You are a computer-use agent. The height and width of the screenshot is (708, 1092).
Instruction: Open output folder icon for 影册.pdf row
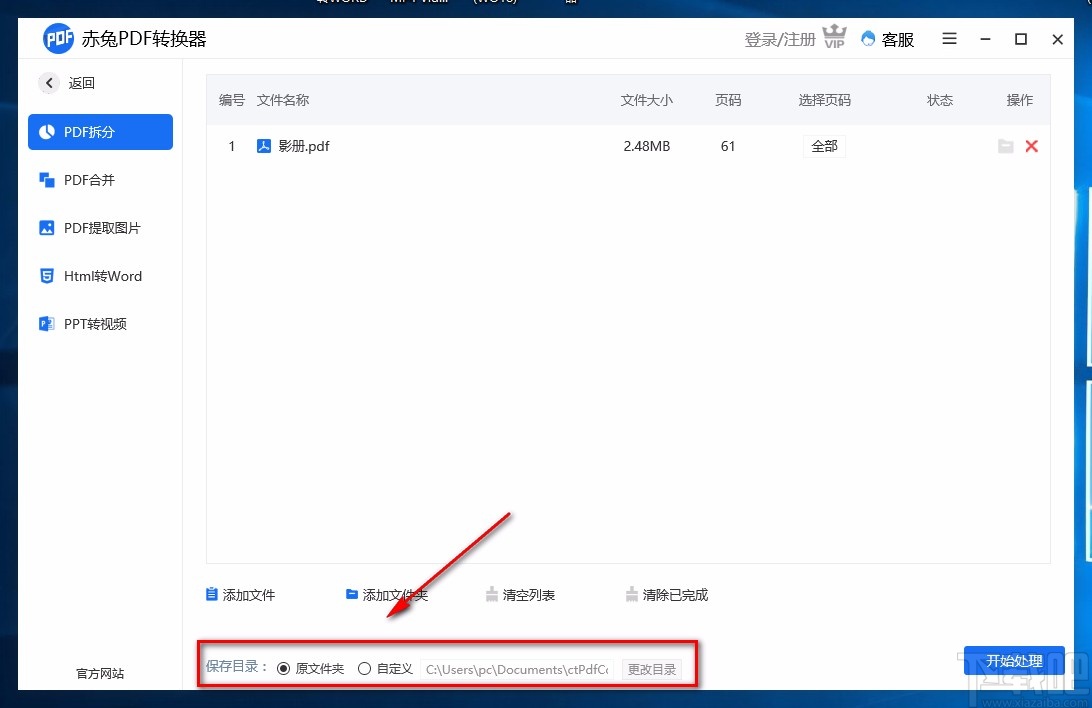(1006, 146)
